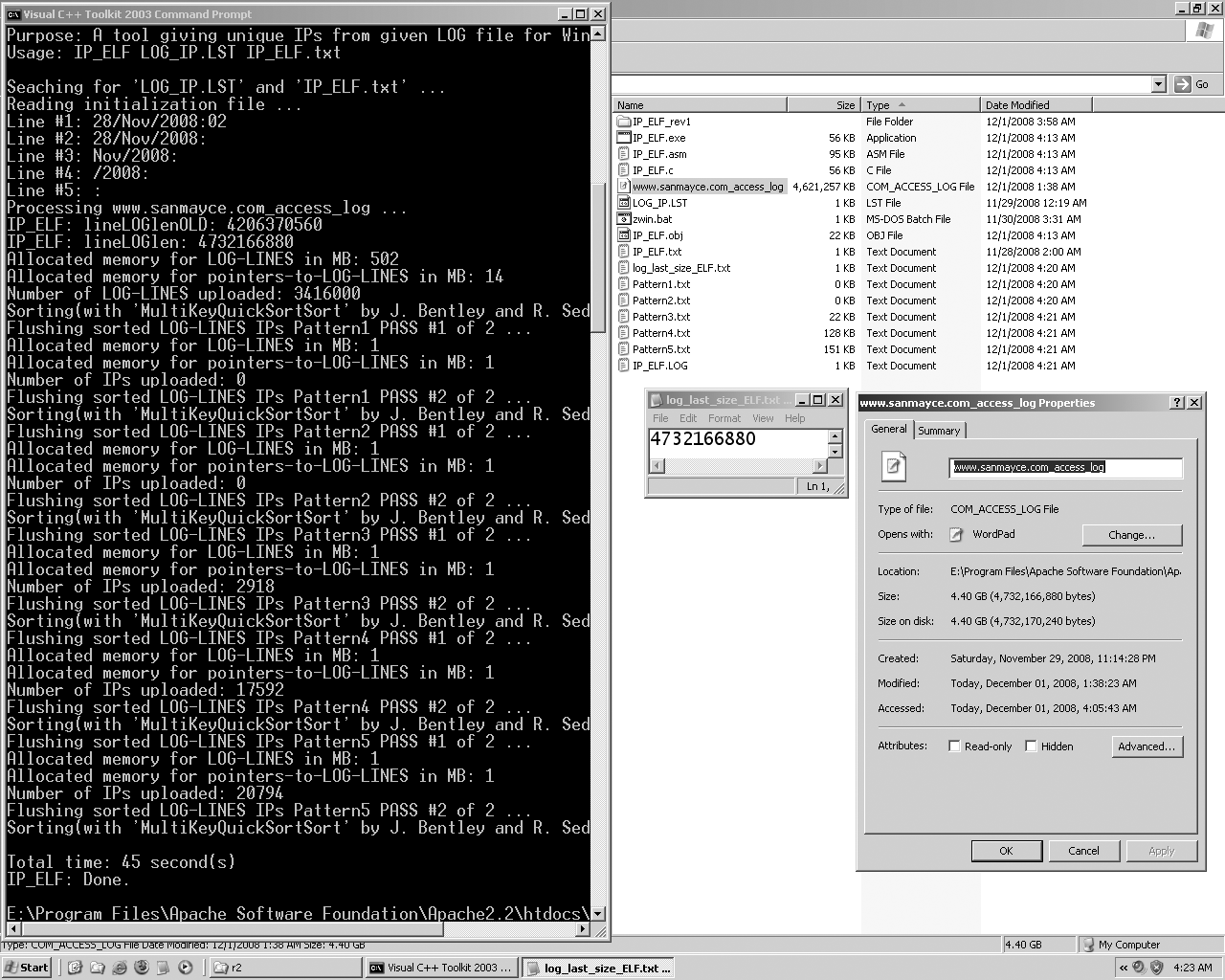Screen dimensions: 1225x980
Task: Launch media player from Quick Launch
Action: (x=186, y=968)
